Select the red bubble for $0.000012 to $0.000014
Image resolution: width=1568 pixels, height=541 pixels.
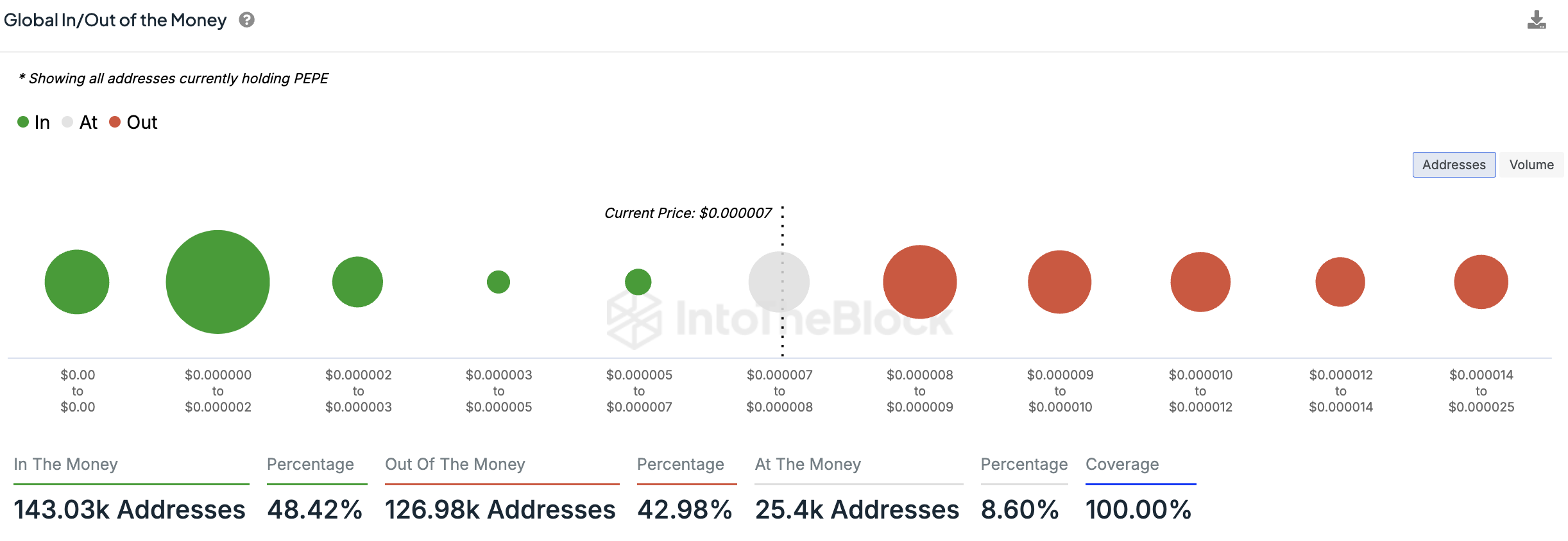point(1340,282)
